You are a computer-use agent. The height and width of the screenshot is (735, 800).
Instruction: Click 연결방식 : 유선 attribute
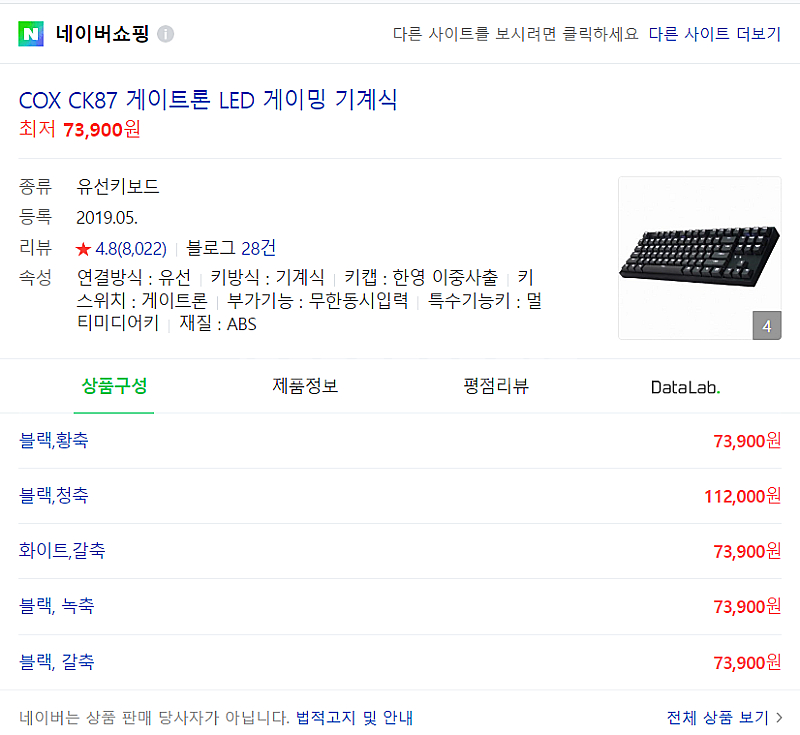coord(134,278)
